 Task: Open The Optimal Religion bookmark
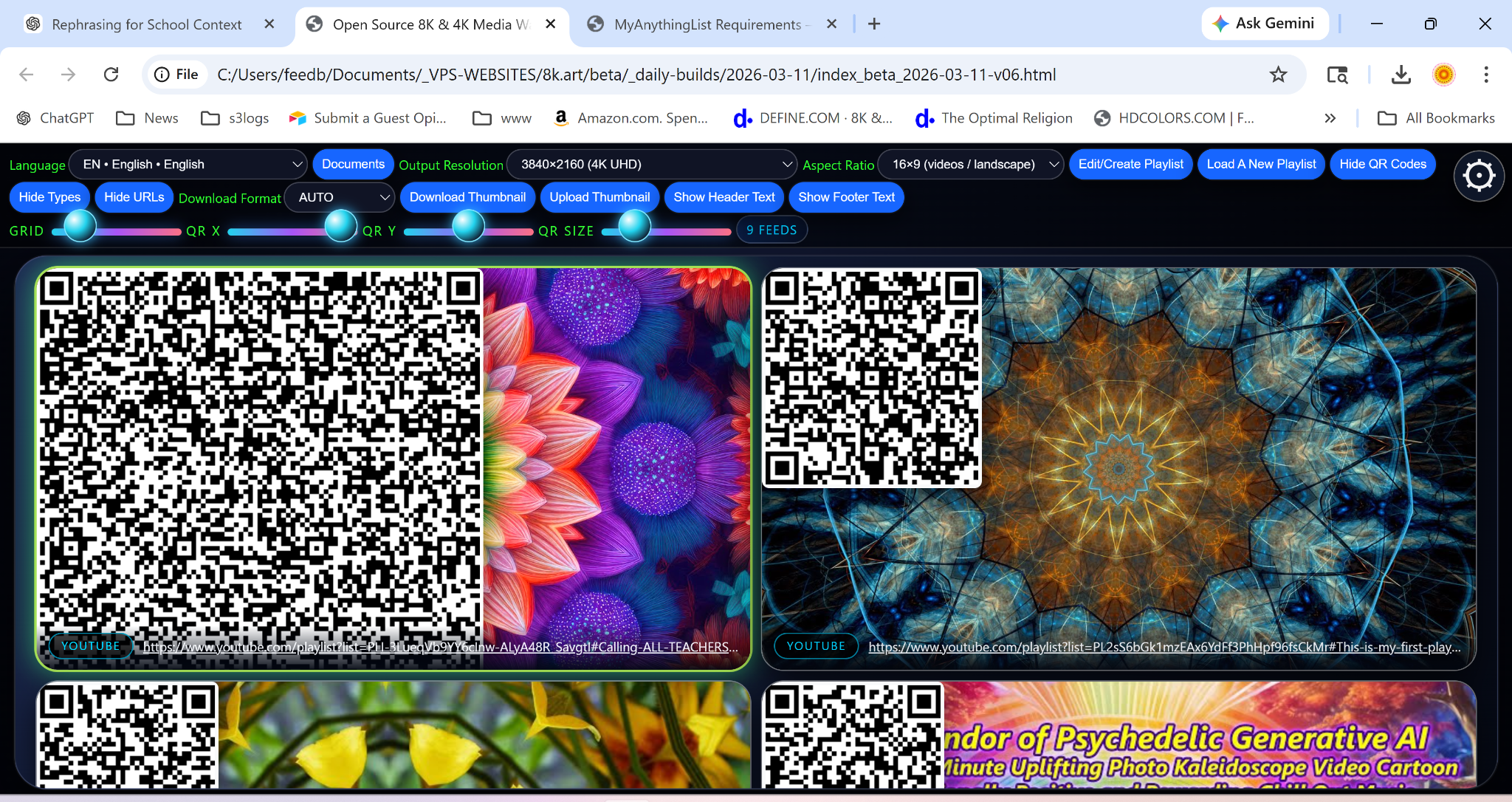(994, 118)
